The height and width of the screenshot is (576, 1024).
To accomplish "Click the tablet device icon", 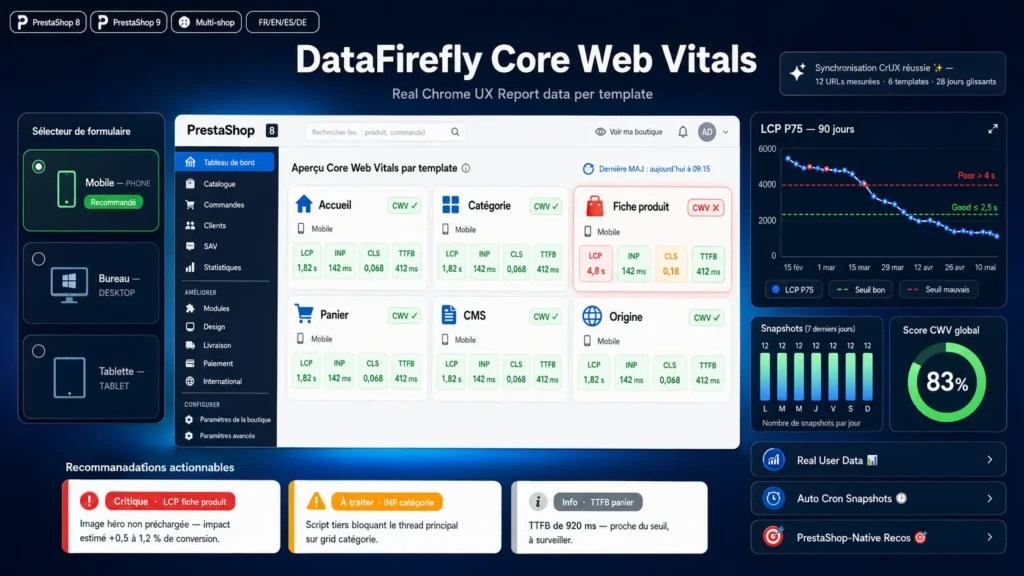I will [69, 377].
